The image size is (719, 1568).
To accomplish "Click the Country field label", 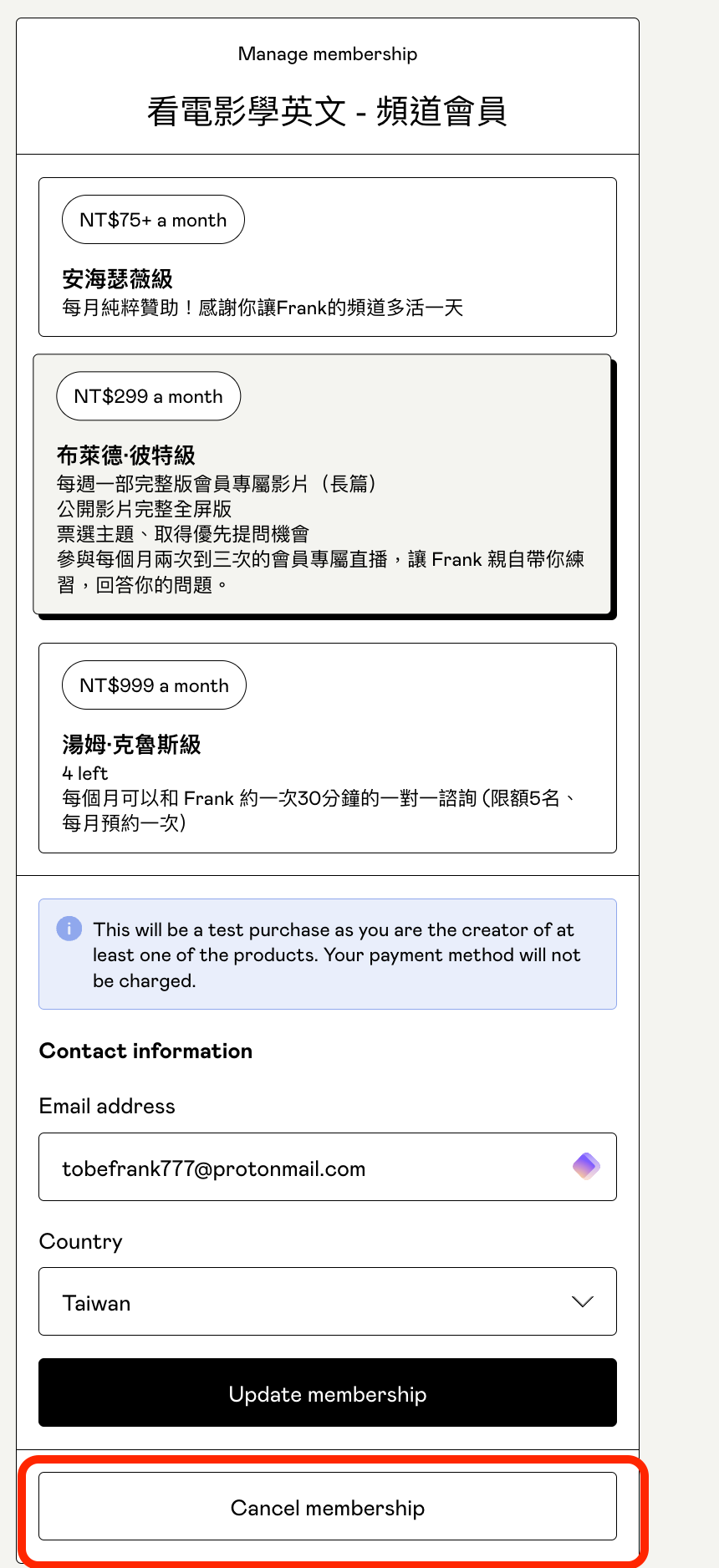I will [x=81, y=1241].
